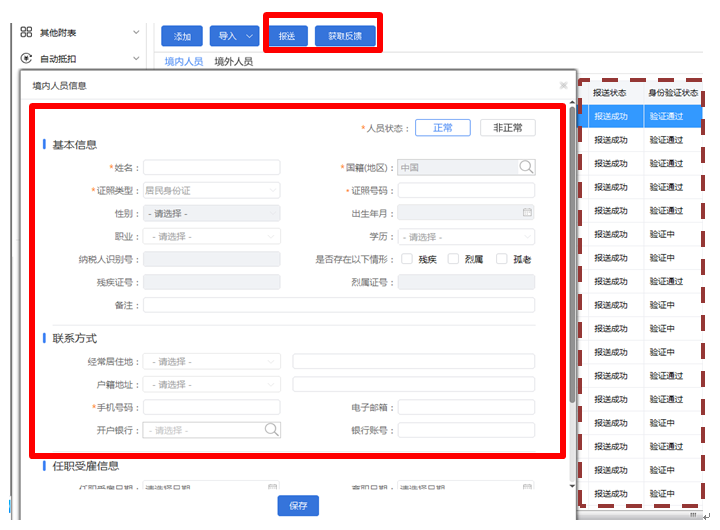Check the 残疾 checkbox
This screenshot has height=530, width=720.
click(408, 259)
